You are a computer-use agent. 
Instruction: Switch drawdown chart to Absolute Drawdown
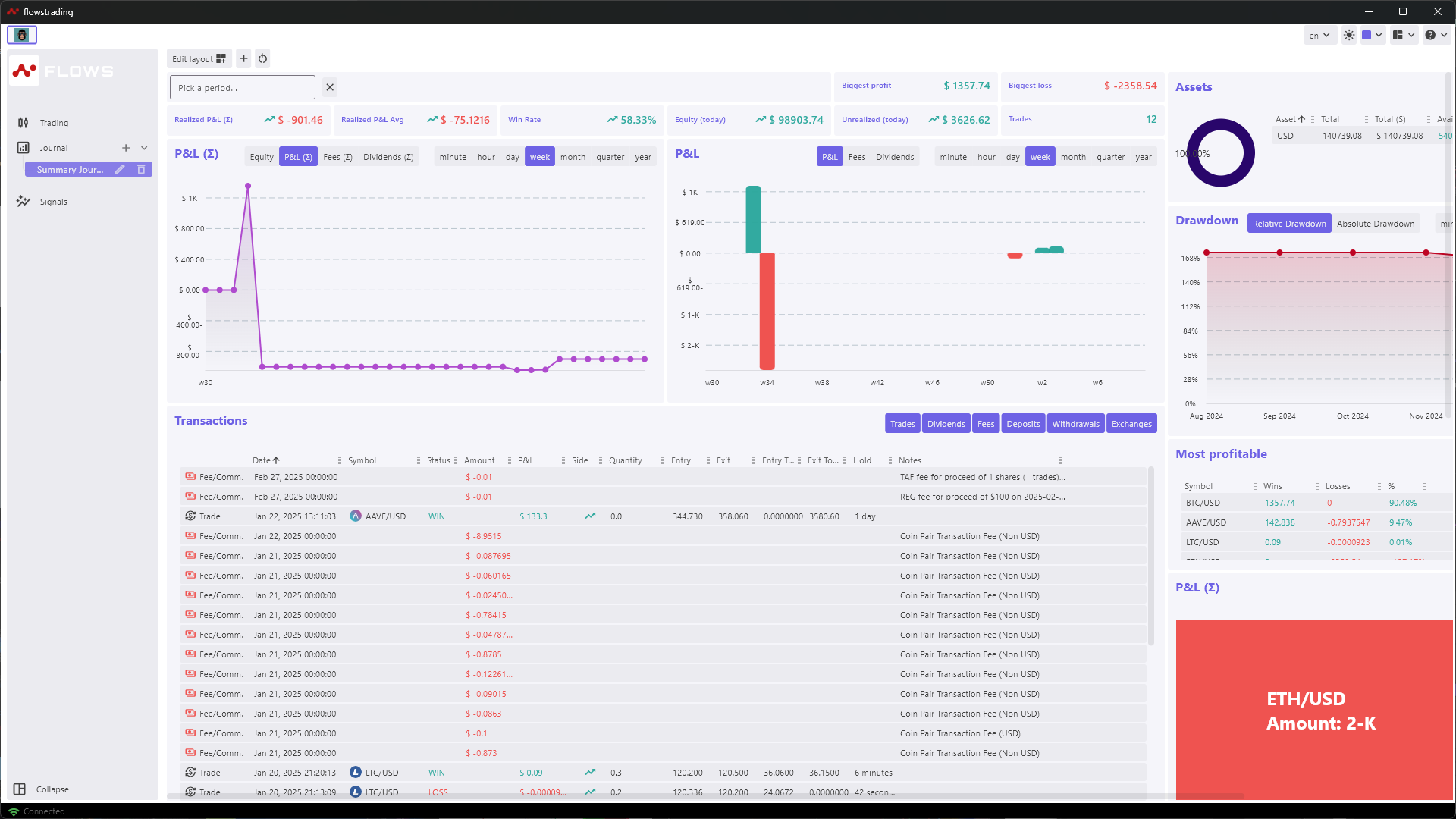point(1375,224)
